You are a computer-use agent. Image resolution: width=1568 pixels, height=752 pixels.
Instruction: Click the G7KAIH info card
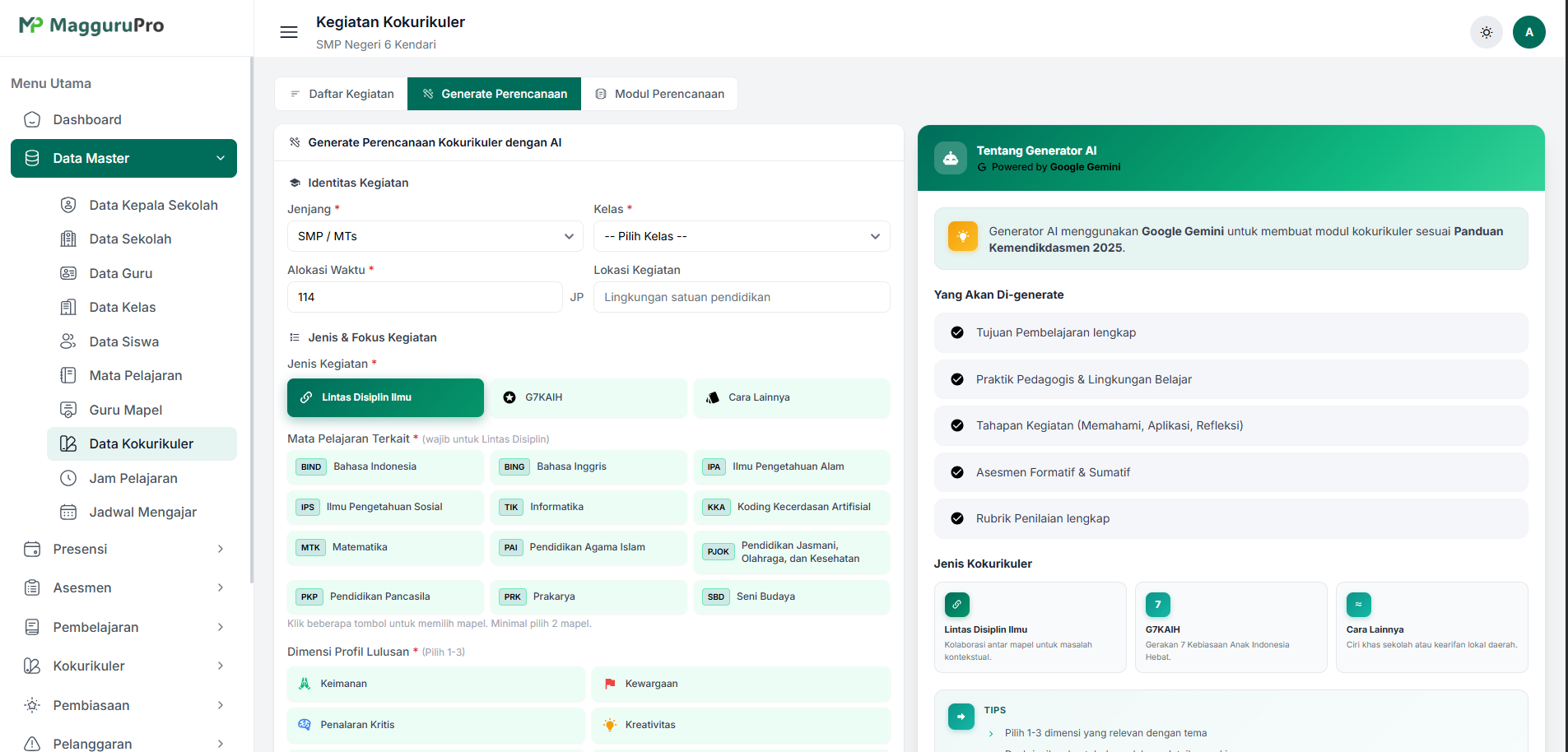(1231, 627)
